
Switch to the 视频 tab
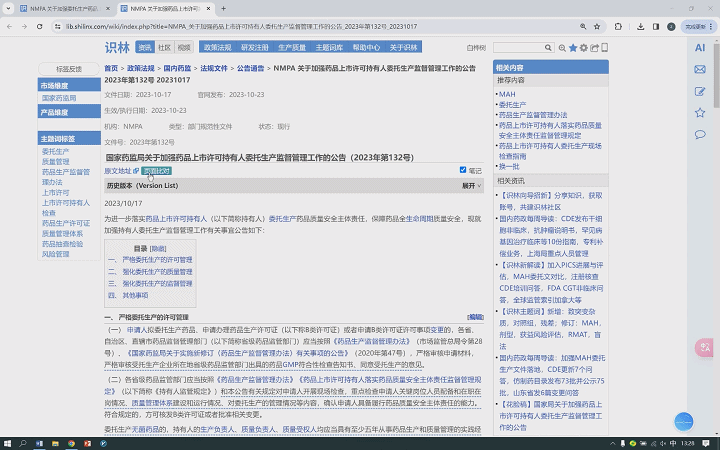click(183, 47)
